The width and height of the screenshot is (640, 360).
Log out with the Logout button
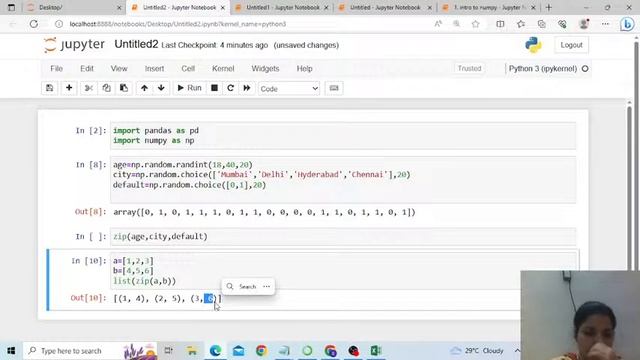point(571,45)
